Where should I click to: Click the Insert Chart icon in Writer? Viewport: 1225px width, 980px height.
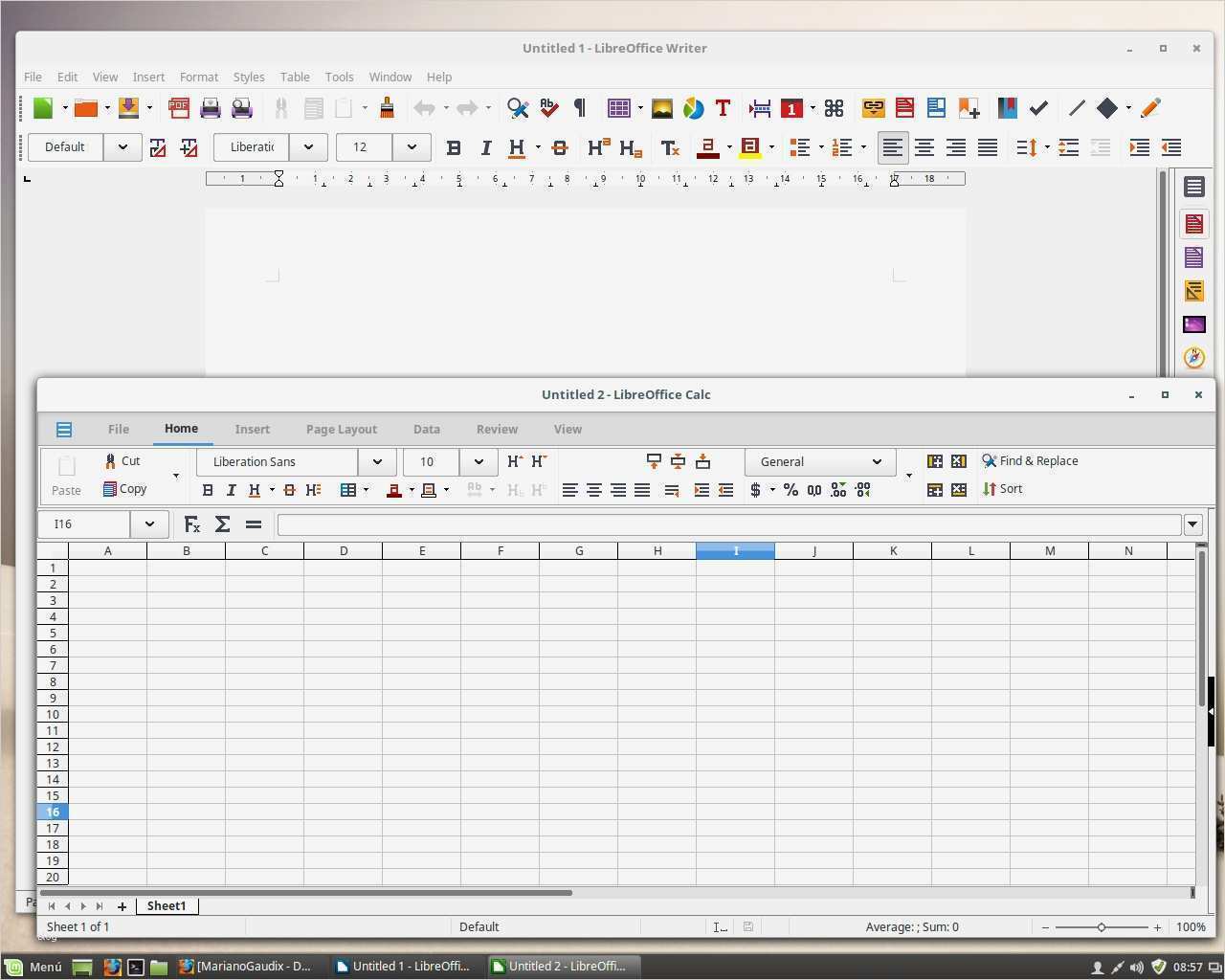tap(693, 108)
